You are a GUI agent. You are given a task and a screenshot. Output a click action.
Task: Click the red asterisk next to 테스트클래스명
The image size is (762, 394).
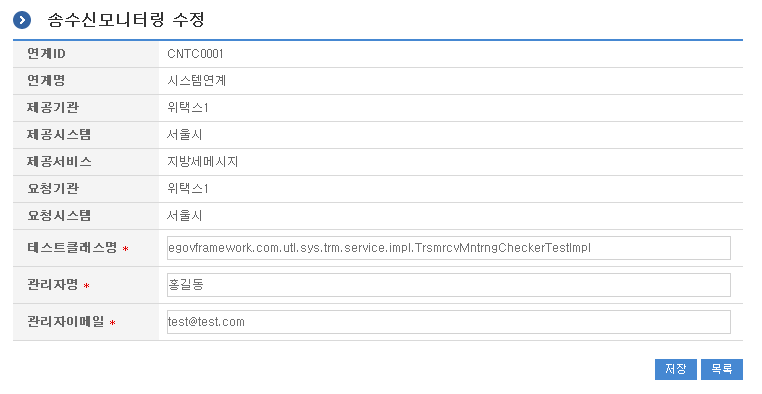[125, 249]
